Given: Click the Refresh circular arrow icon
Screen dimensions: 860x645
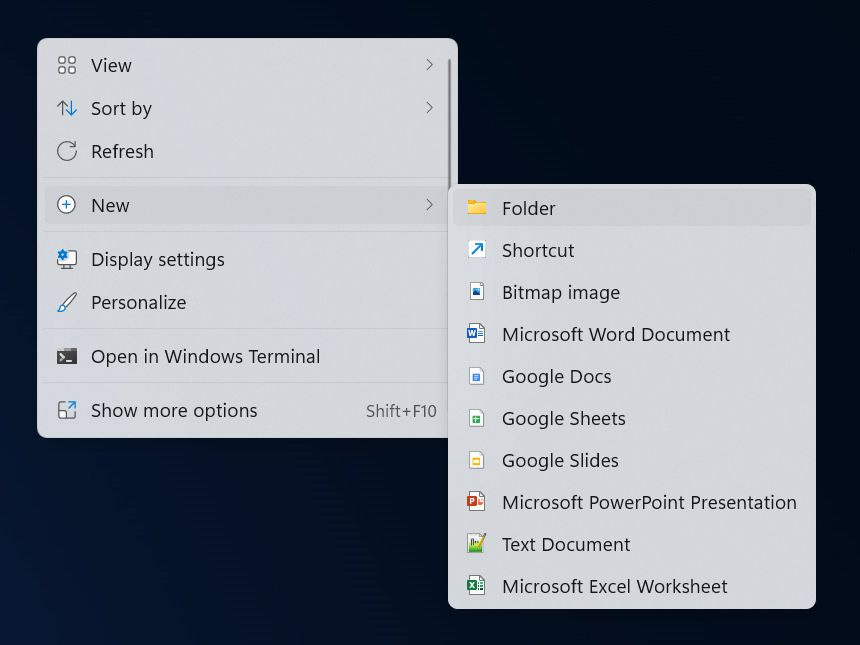Looking at the screenshot, I should pyautogui.click(x=67, y=151).
